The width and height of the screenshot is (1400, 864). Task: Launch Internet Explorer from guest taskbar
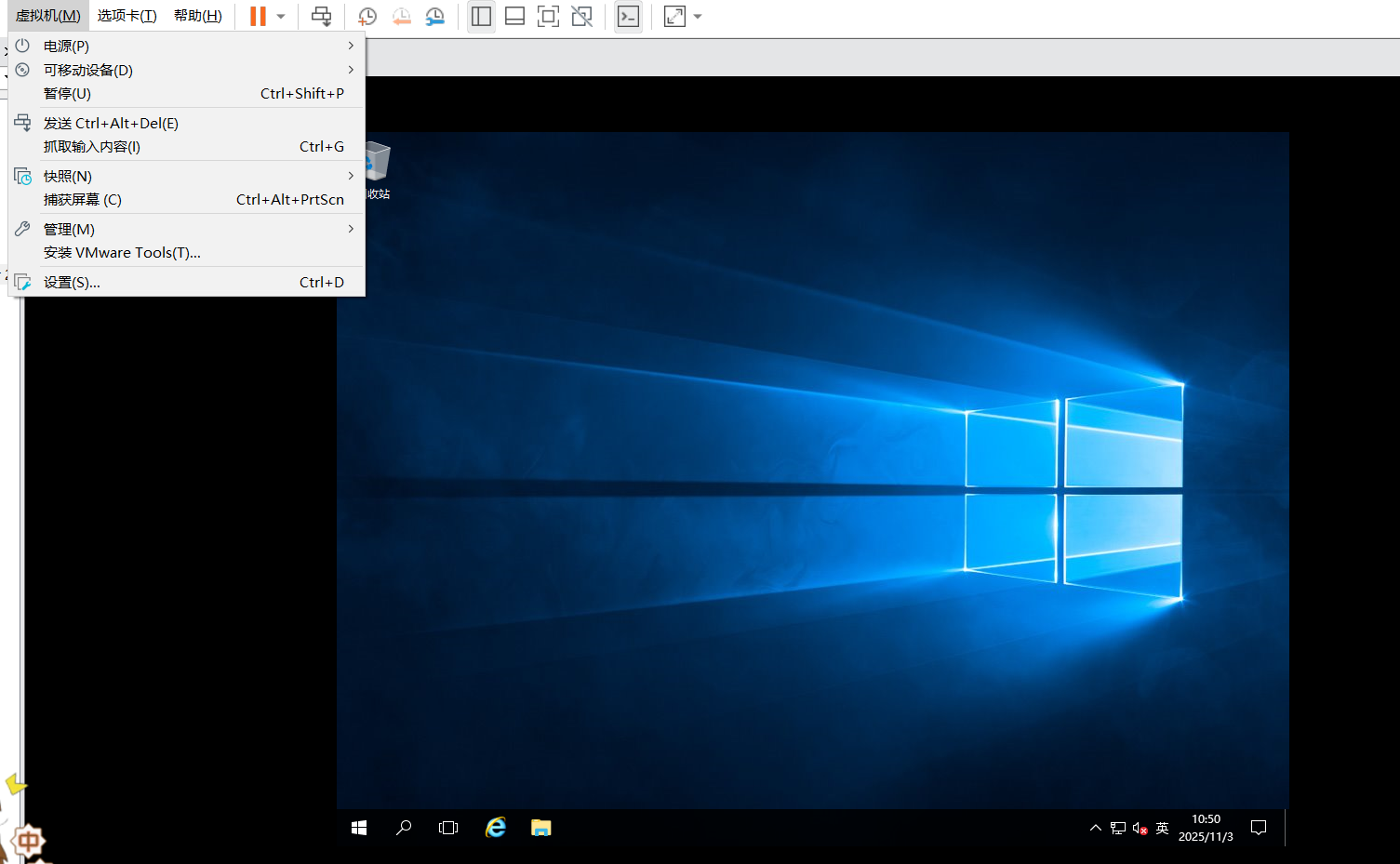[496, 827]
